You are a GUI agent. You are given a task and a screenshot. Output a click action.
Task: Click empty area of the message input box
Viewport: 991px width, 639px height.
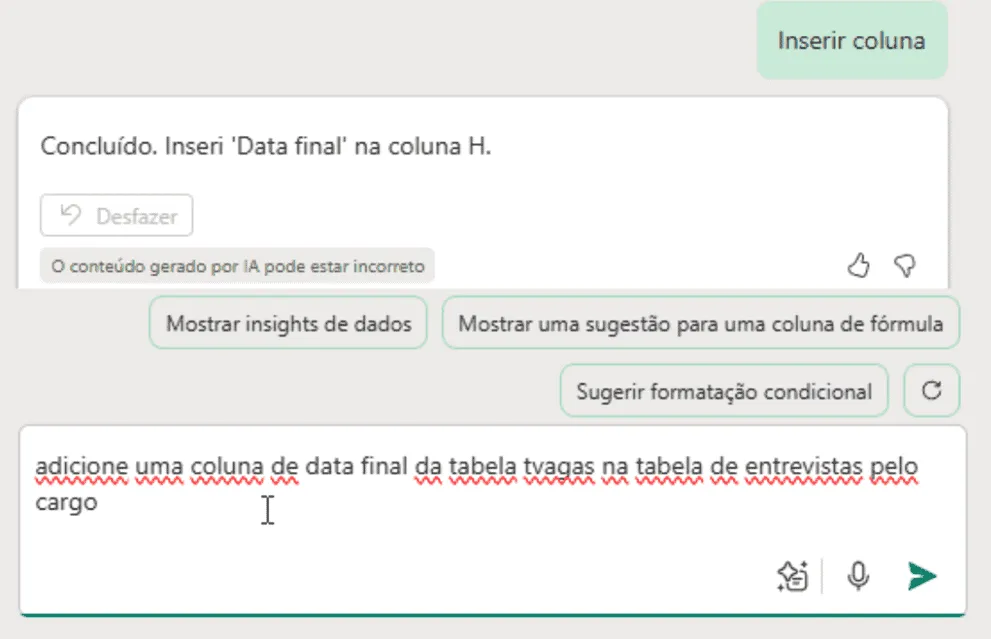(x=442, y=556)
